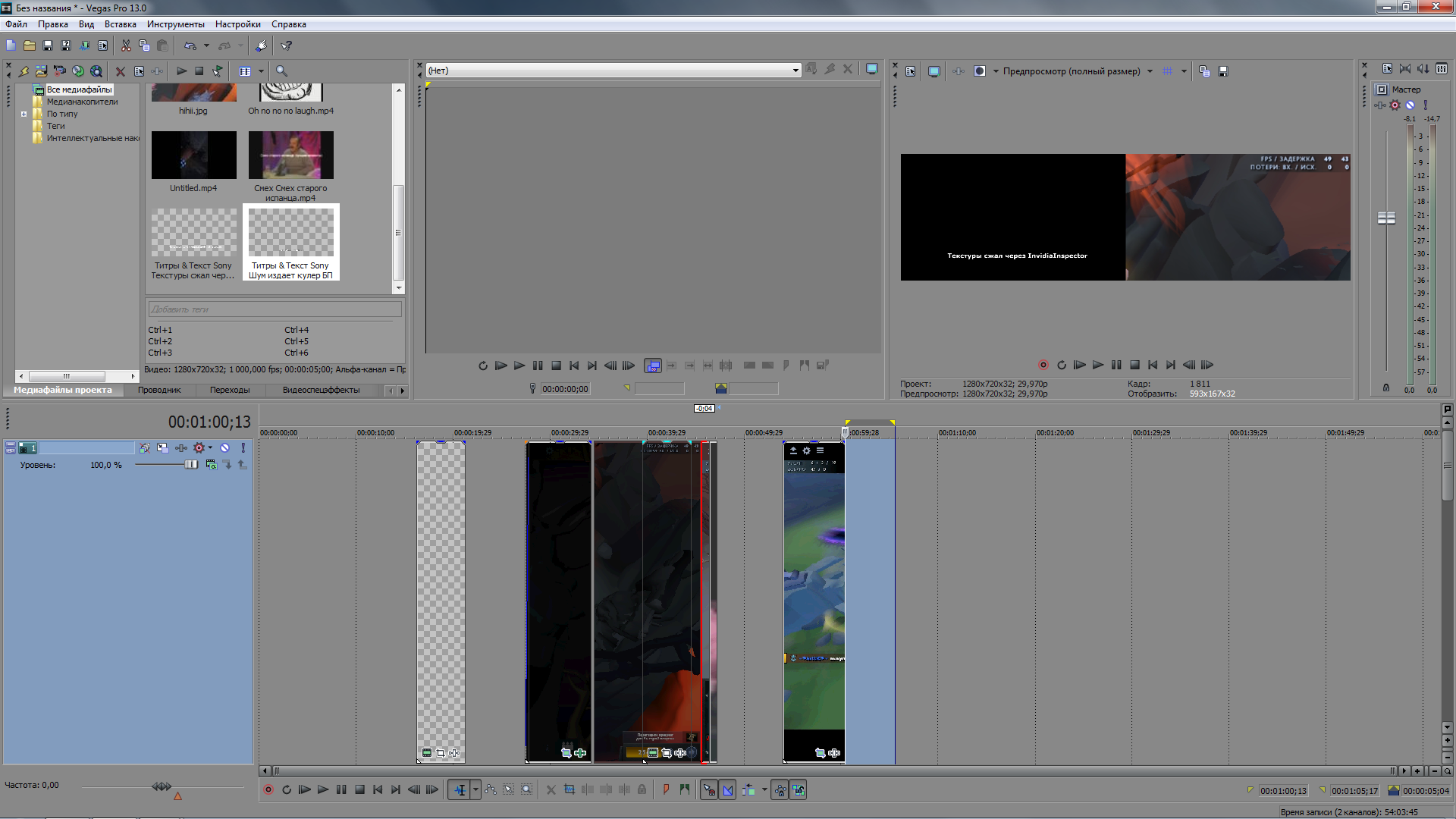The height and width of the screenshot is (819, 1456).
Task: Toggle the preview split-screen view icon
Action: (x=980, y=71)
